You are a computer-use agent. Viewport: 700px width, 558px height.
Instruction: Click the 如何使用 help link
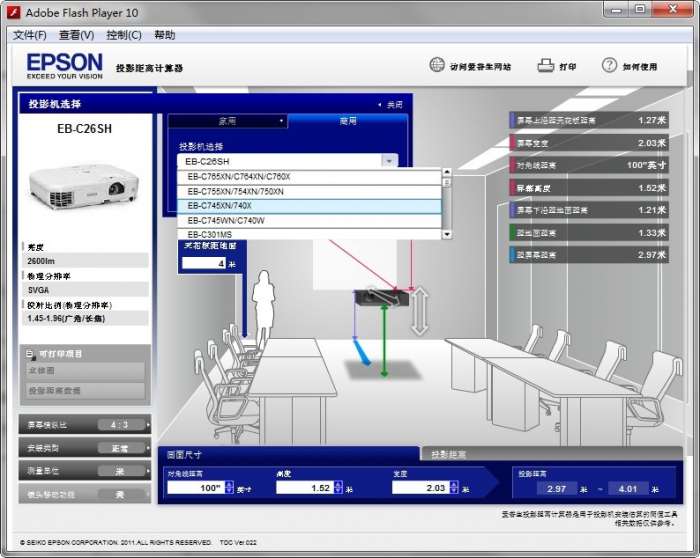tap(640, 67)
